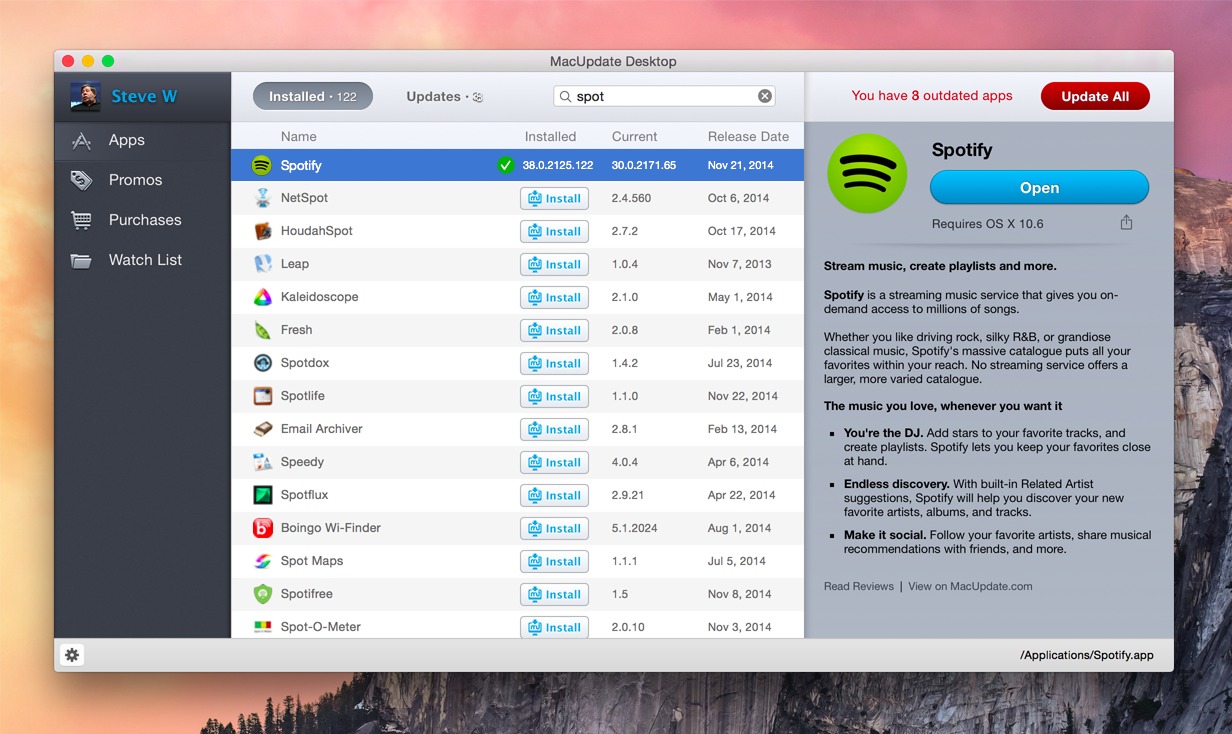Click the Spotlife app icon

click(x=262, y=396)
